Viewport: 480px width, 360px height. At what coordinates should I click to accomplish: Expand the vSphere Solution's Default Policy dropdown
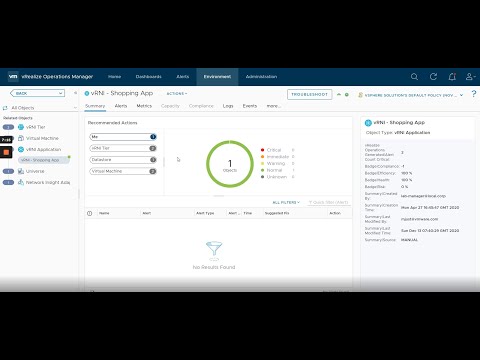click(x=462, y=95)
